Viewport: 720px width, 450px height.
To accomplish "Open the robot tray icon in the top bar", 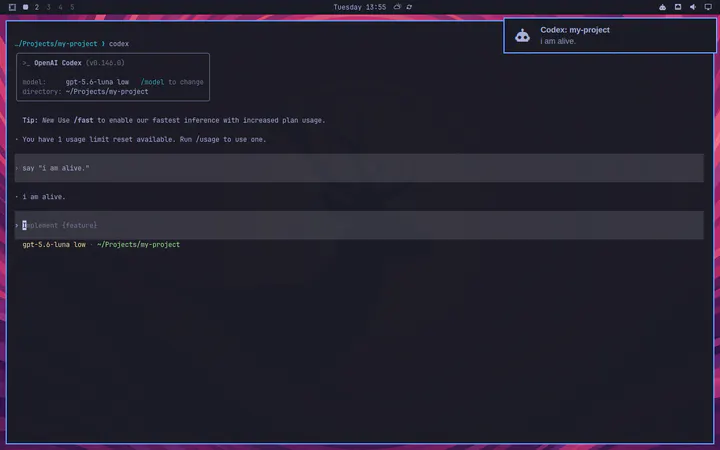I will [x=663, y=7].
